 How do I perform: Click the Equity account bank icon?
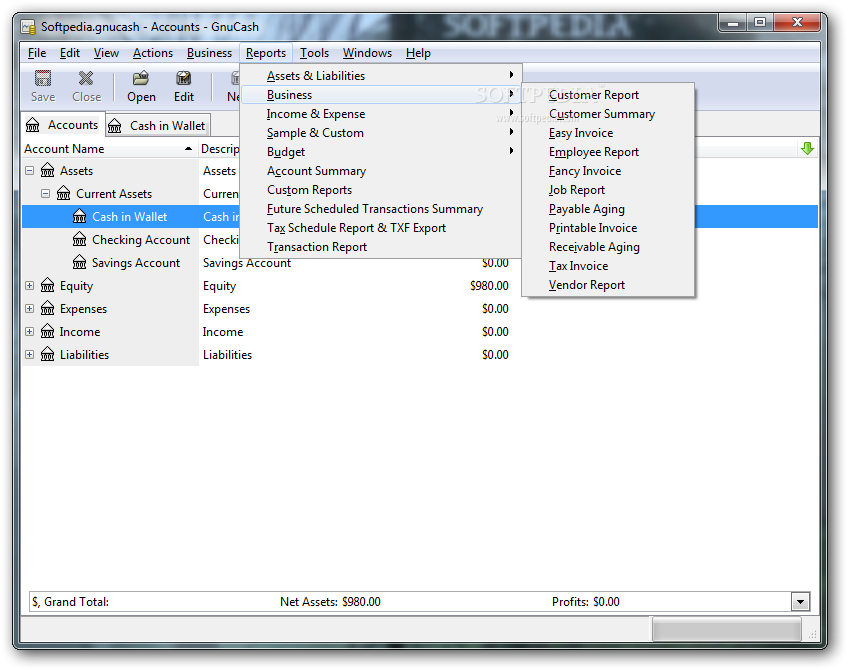[x=48, y=286]
